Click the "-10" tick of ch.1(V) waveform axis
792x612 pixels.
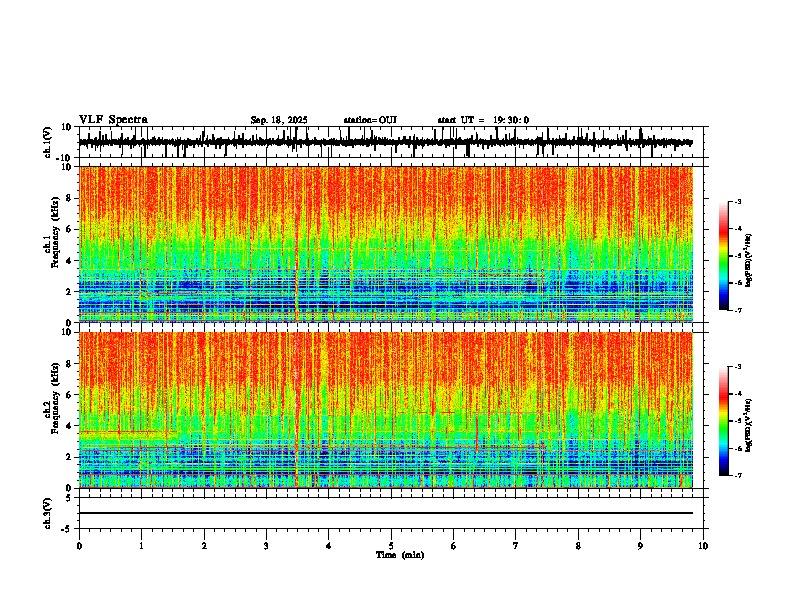coord(65,158)
